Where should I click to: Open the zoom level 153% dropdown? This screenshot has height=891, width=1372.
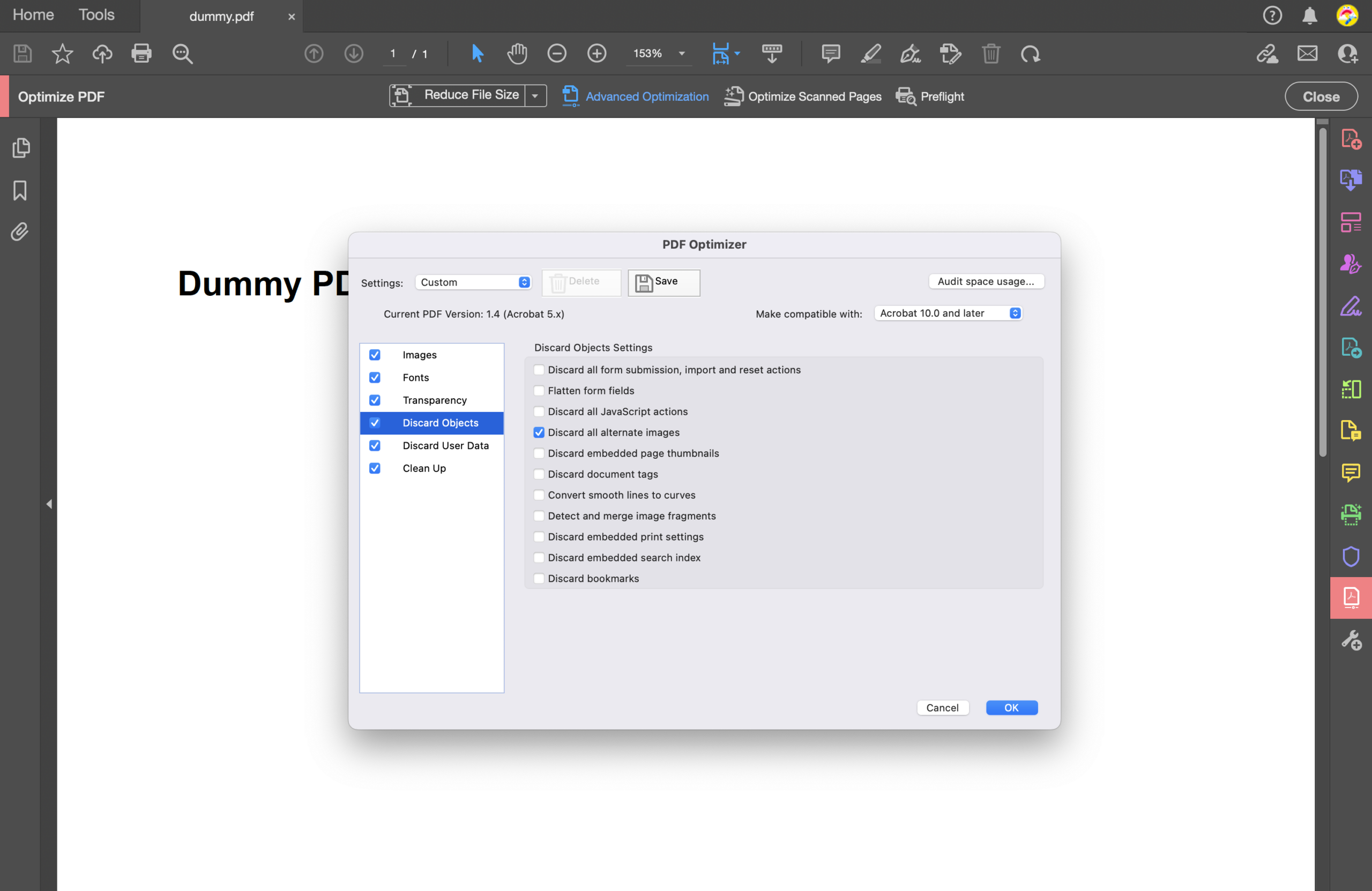tap(682, 54)
